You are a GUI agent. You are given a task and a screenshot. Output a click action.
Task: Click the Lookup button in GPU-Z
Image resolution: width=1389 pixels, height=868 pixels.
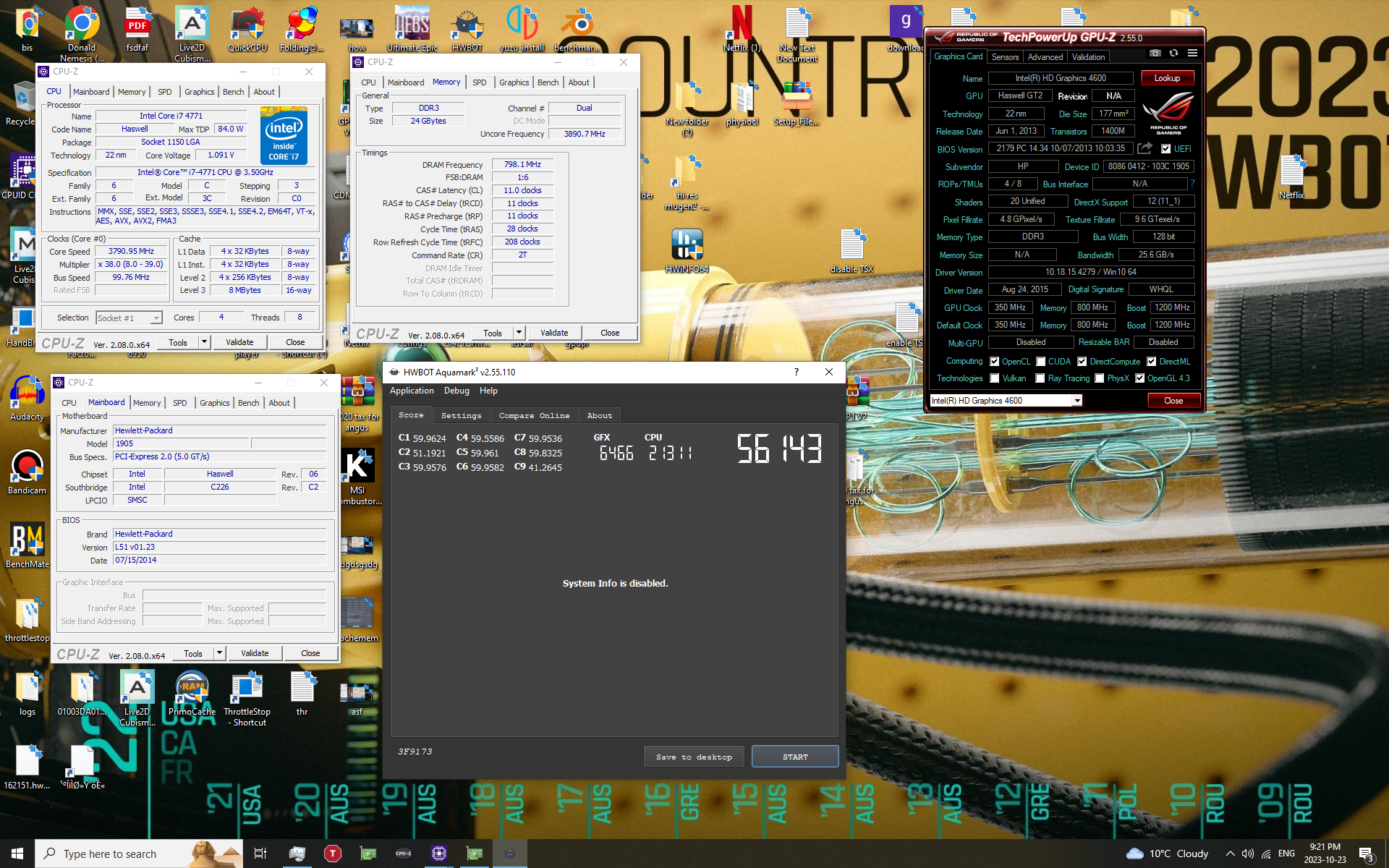point(1167,78)
